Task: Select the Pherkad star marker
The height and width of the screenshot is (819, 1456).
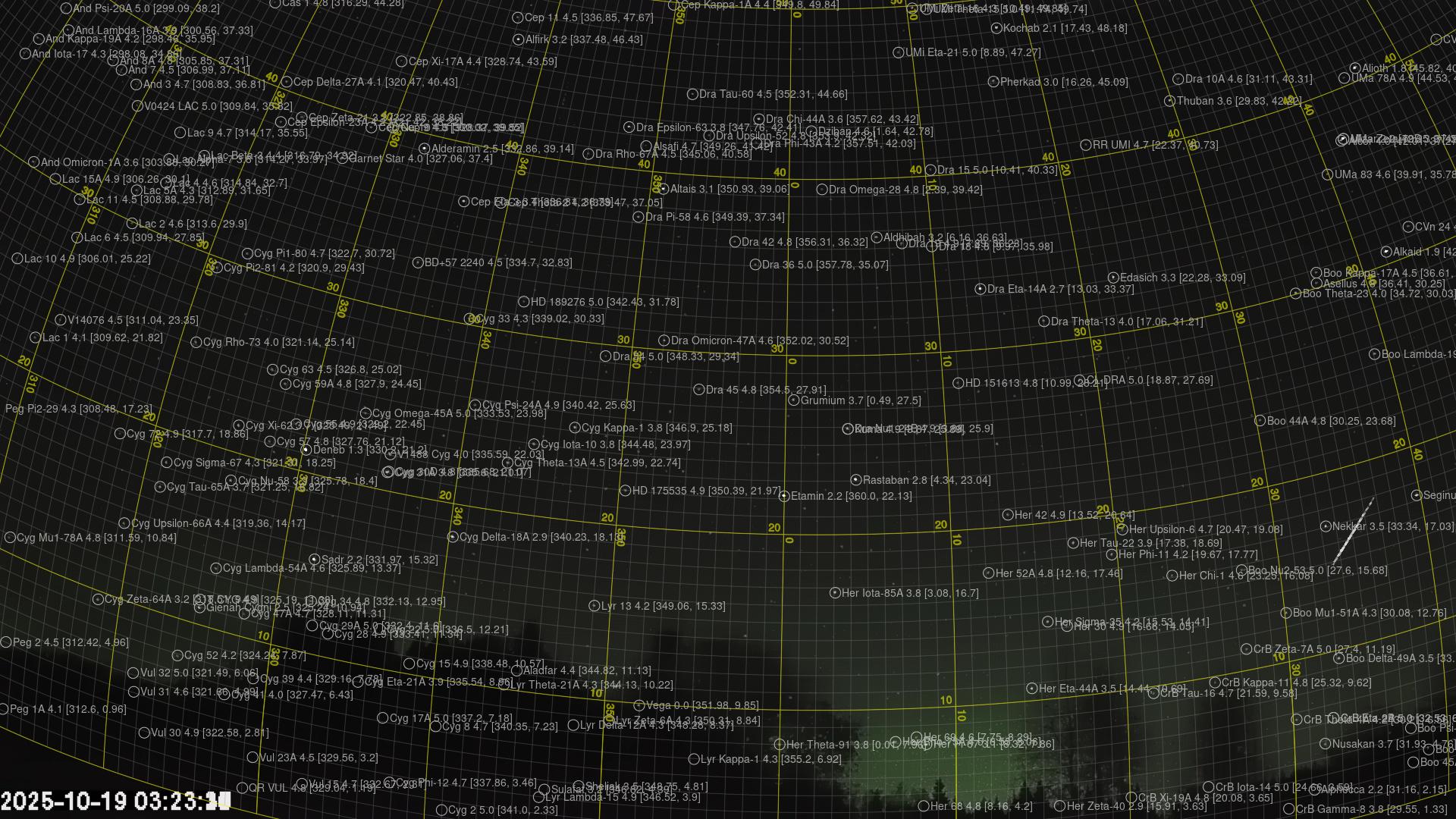Action: coord(993,82)
